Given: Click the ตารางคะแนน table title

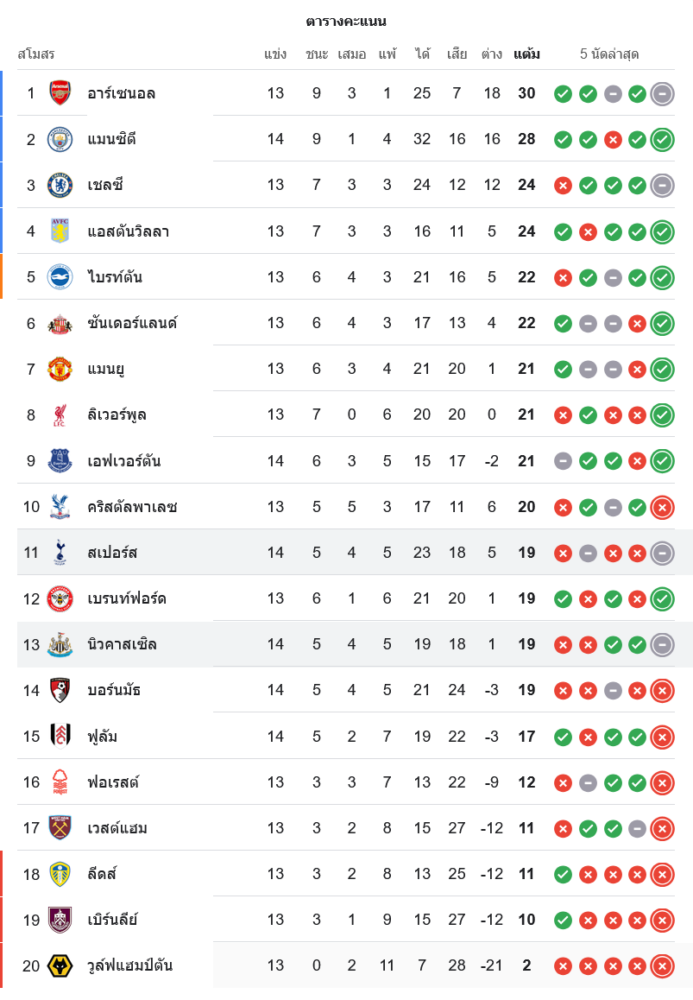Looking at the screenshot, I should [346, 21].
